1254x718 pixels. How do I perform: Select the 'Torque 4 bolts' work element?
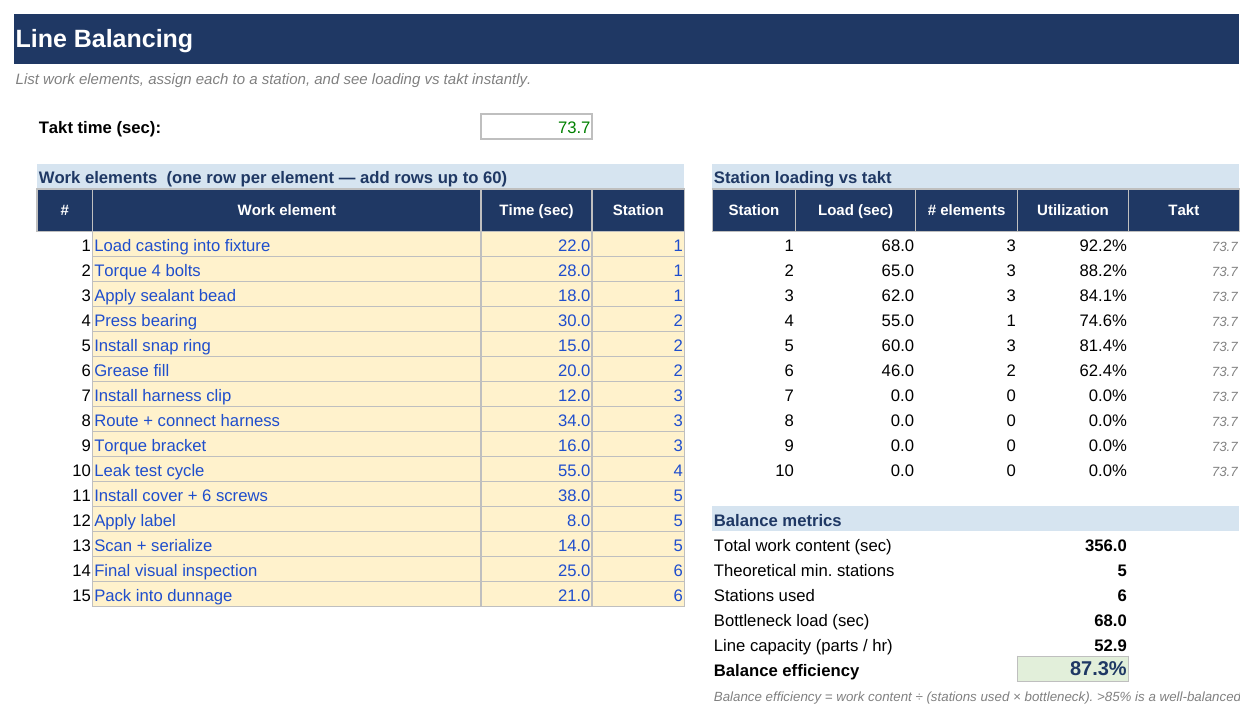(286, 270)
